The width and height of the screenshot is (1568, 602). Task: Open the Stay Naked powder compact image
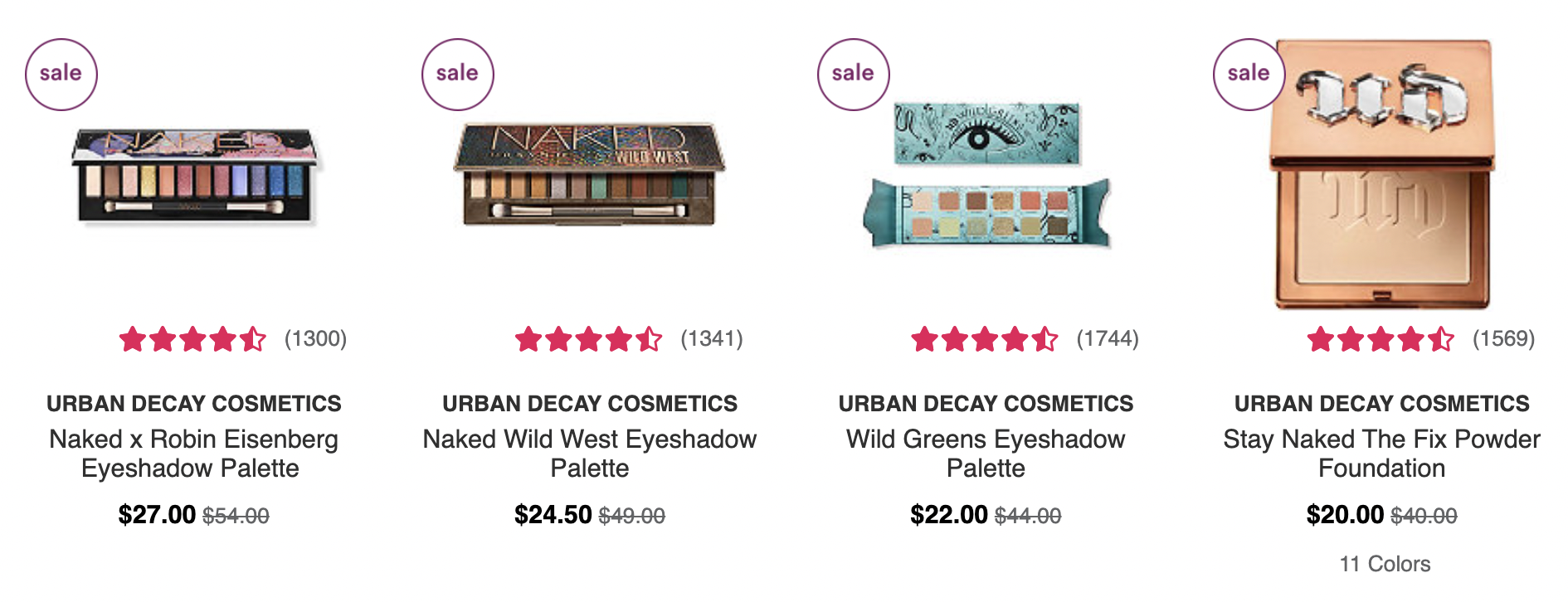[1382, 174]
